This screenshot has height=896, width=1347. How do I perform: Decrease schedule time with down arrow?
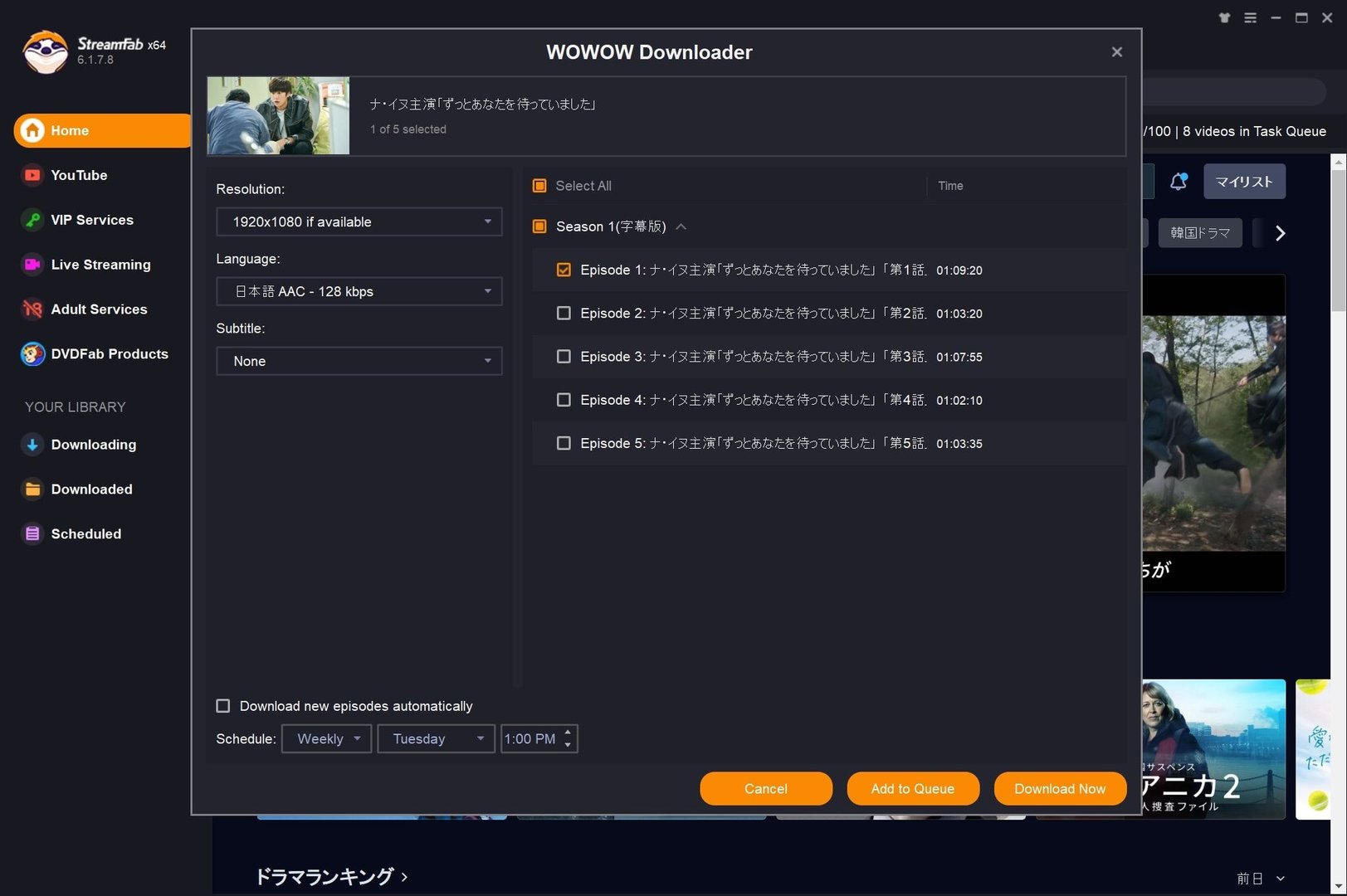tap(568, 744)
